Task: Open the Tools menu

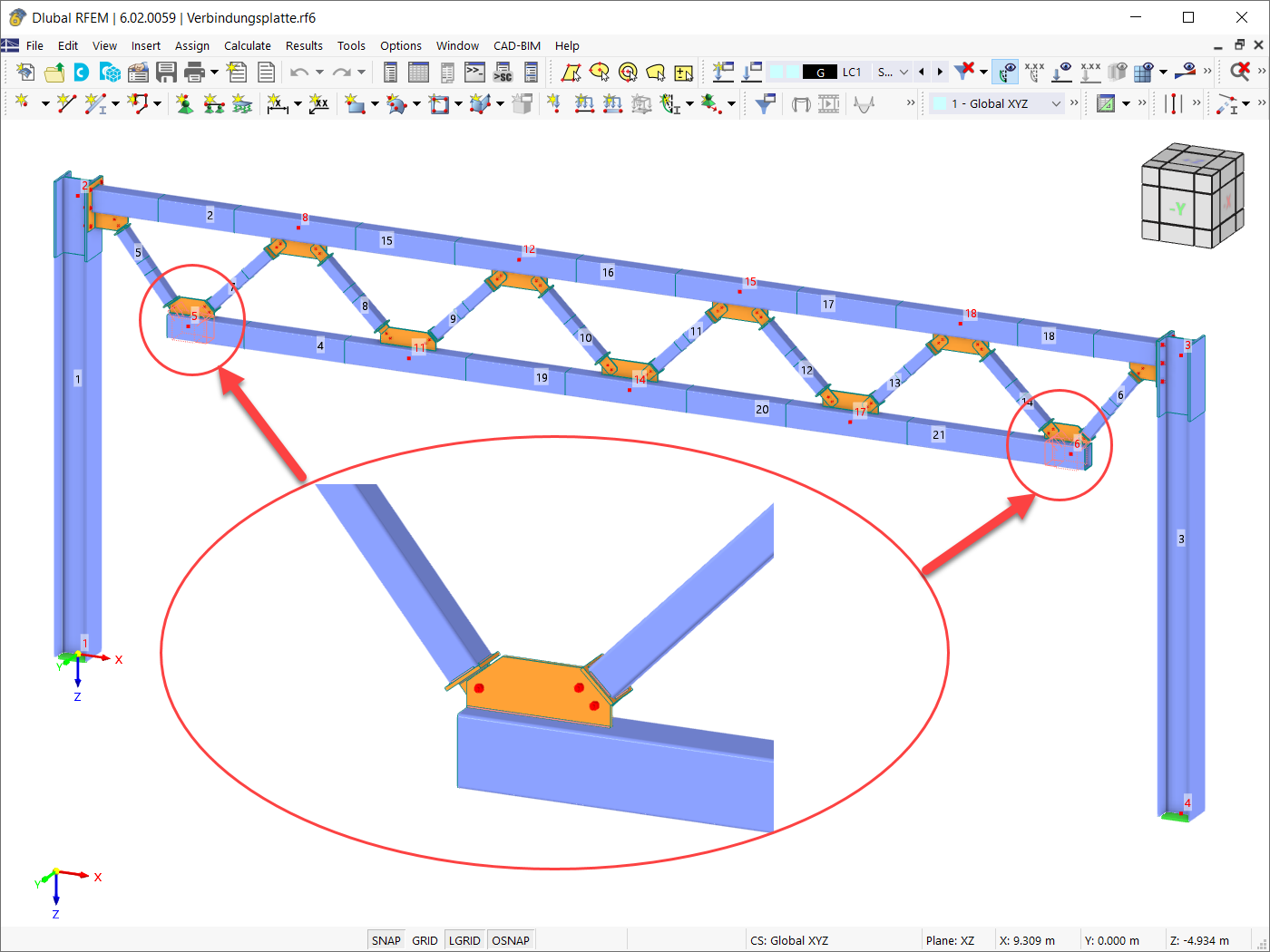Action: coord(351,45)
